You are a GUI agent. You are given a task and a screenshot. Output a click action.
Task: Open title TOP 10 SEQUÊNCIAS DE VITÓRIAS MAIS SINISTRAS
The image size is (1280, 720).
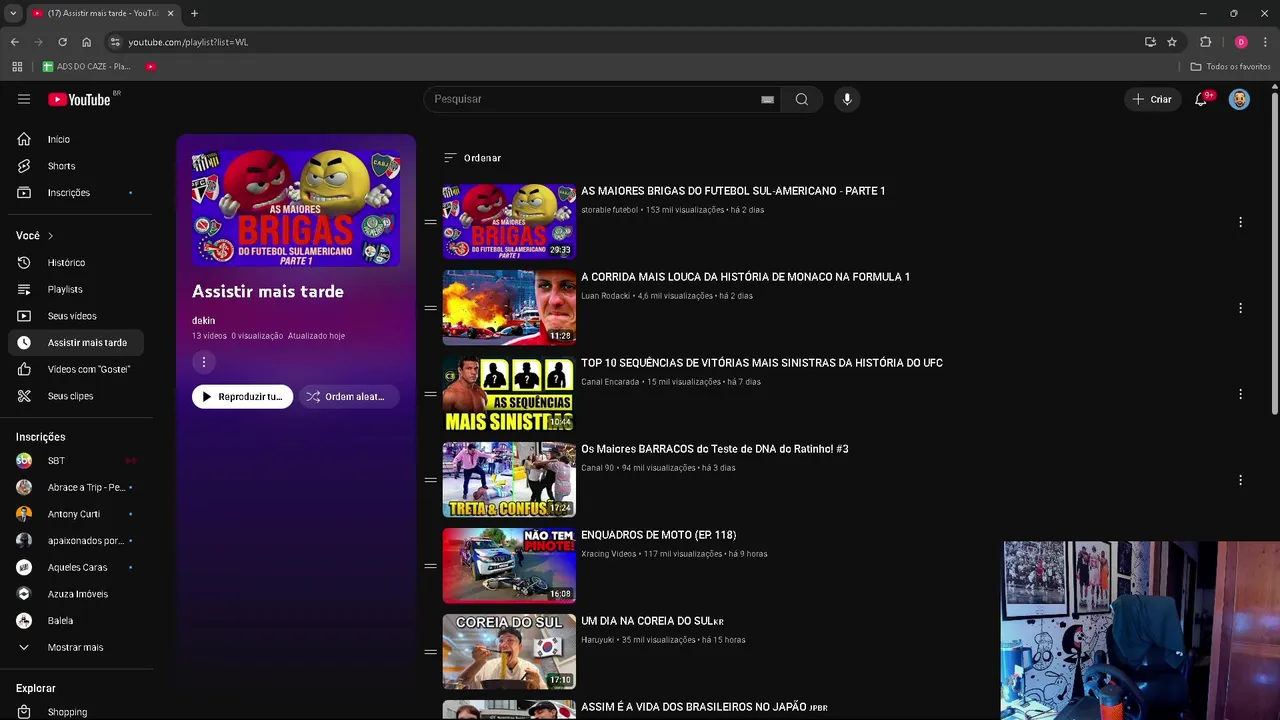click(762, 363)
